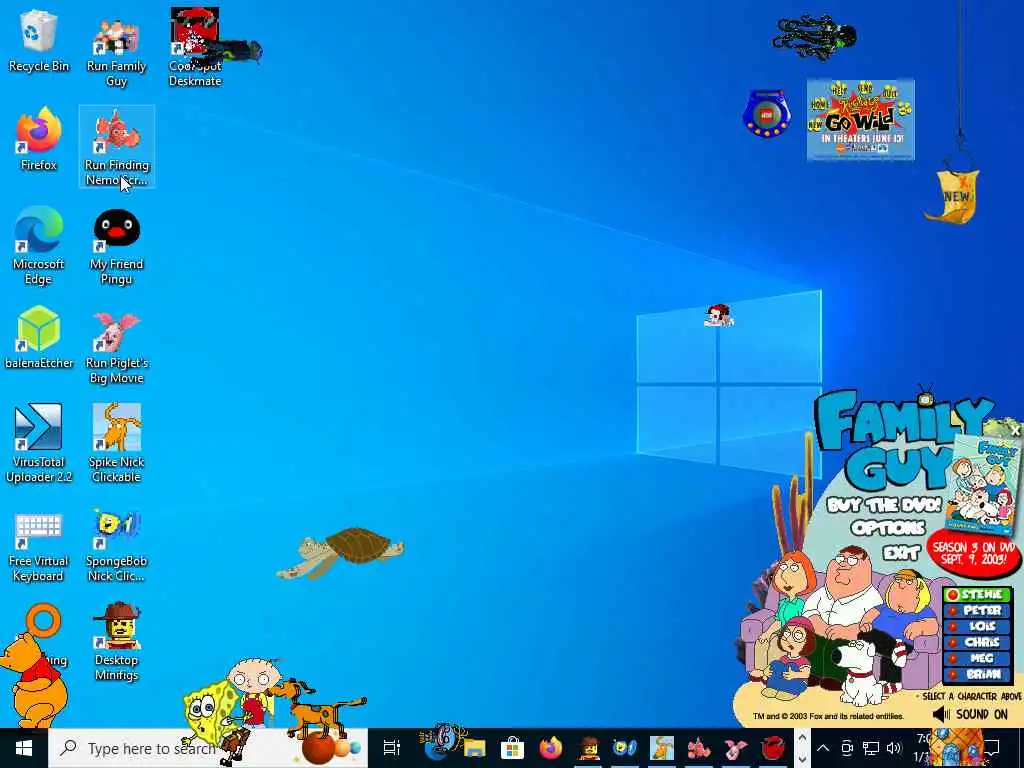Click the Season 3 on DVD red badge
Viewport: 1024px width, 768px height.
(x=973, y=554)
